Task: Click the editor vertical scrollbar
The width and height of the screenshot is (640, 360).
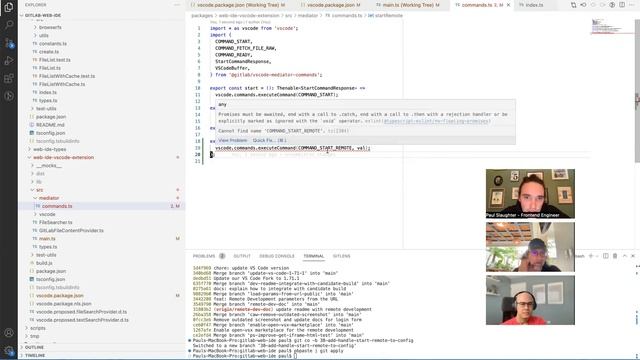Action: [x=637, y=90]
